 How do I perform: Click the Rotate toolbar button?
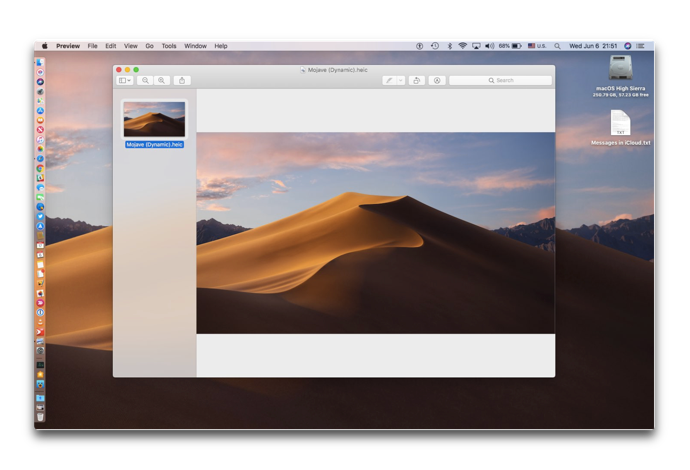(x=416, y=81)
